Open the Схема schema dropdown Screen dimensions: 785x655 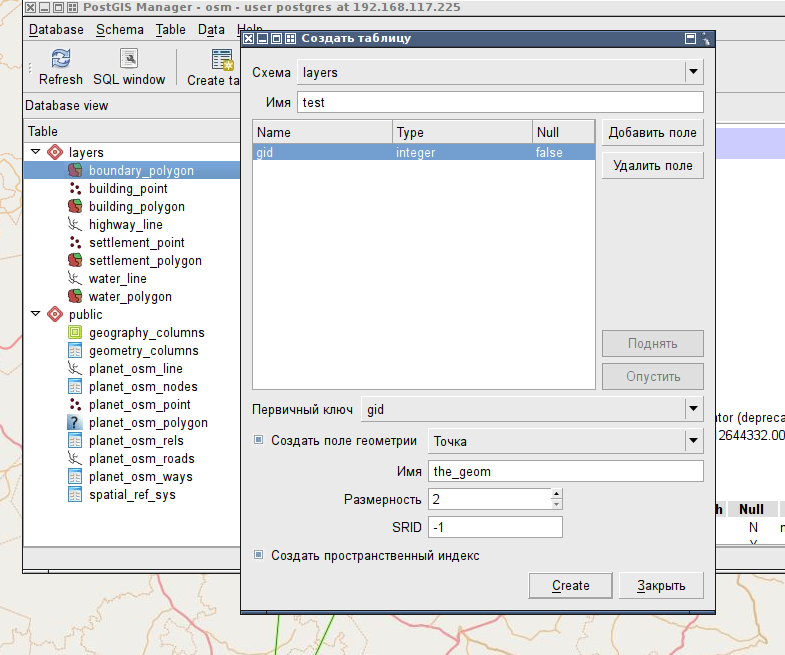click(692, 72)
